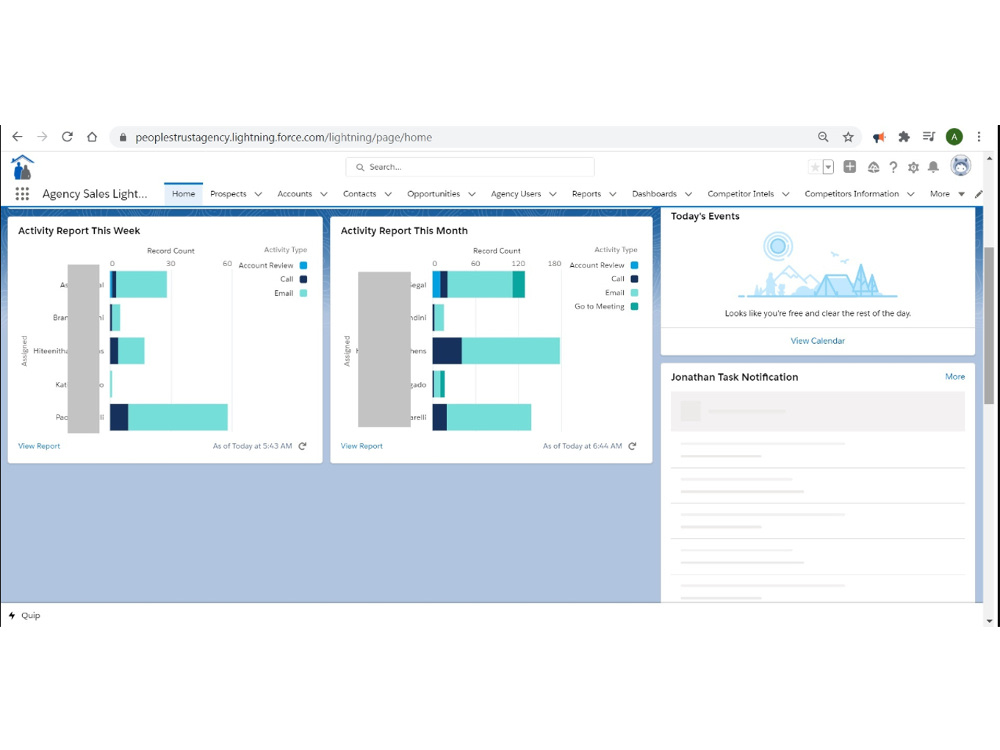Open the favorites list dropdown
1000x750 pixels.
point(828,167)
